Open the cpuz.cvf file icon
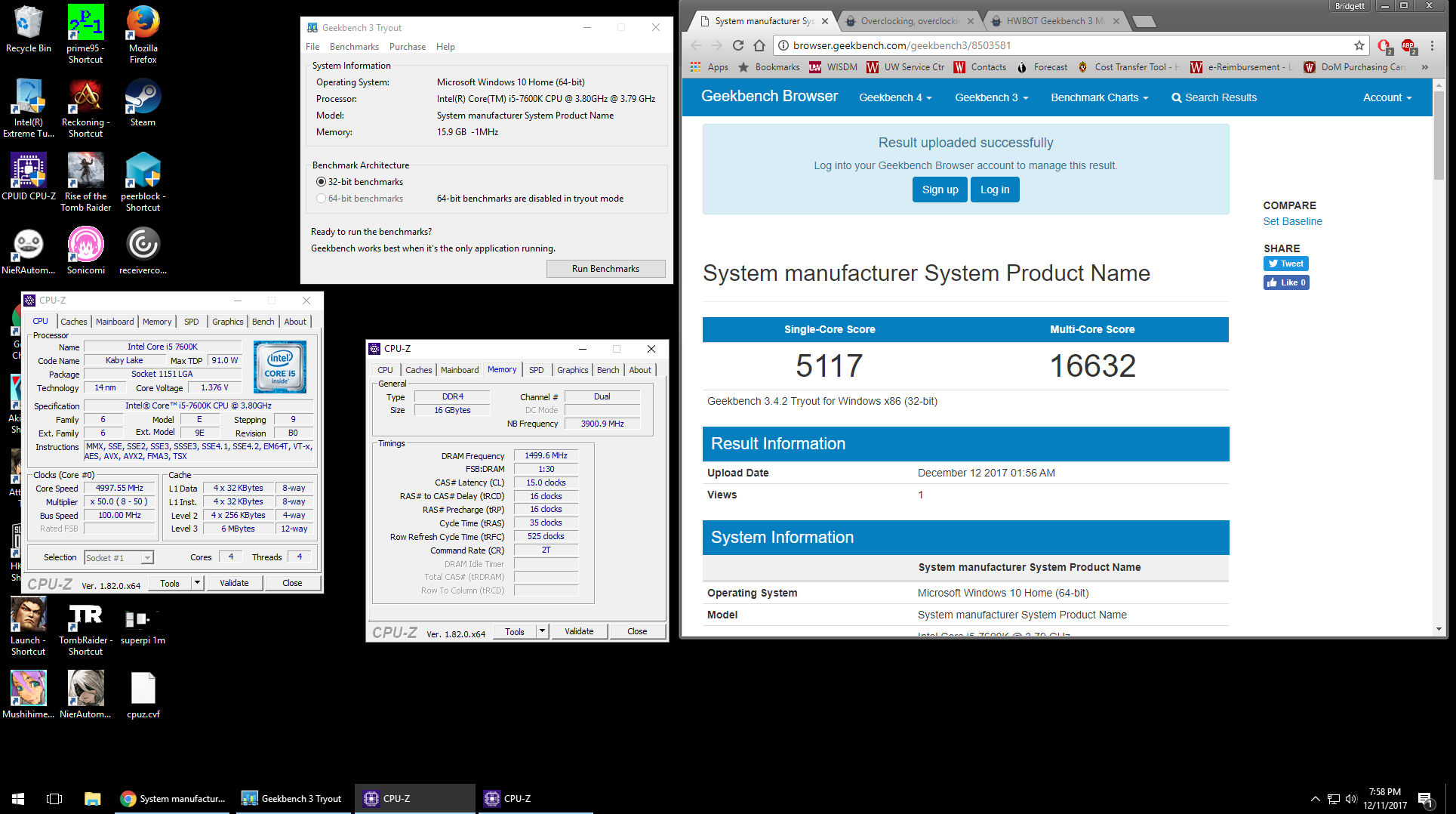 pos(143,695)
